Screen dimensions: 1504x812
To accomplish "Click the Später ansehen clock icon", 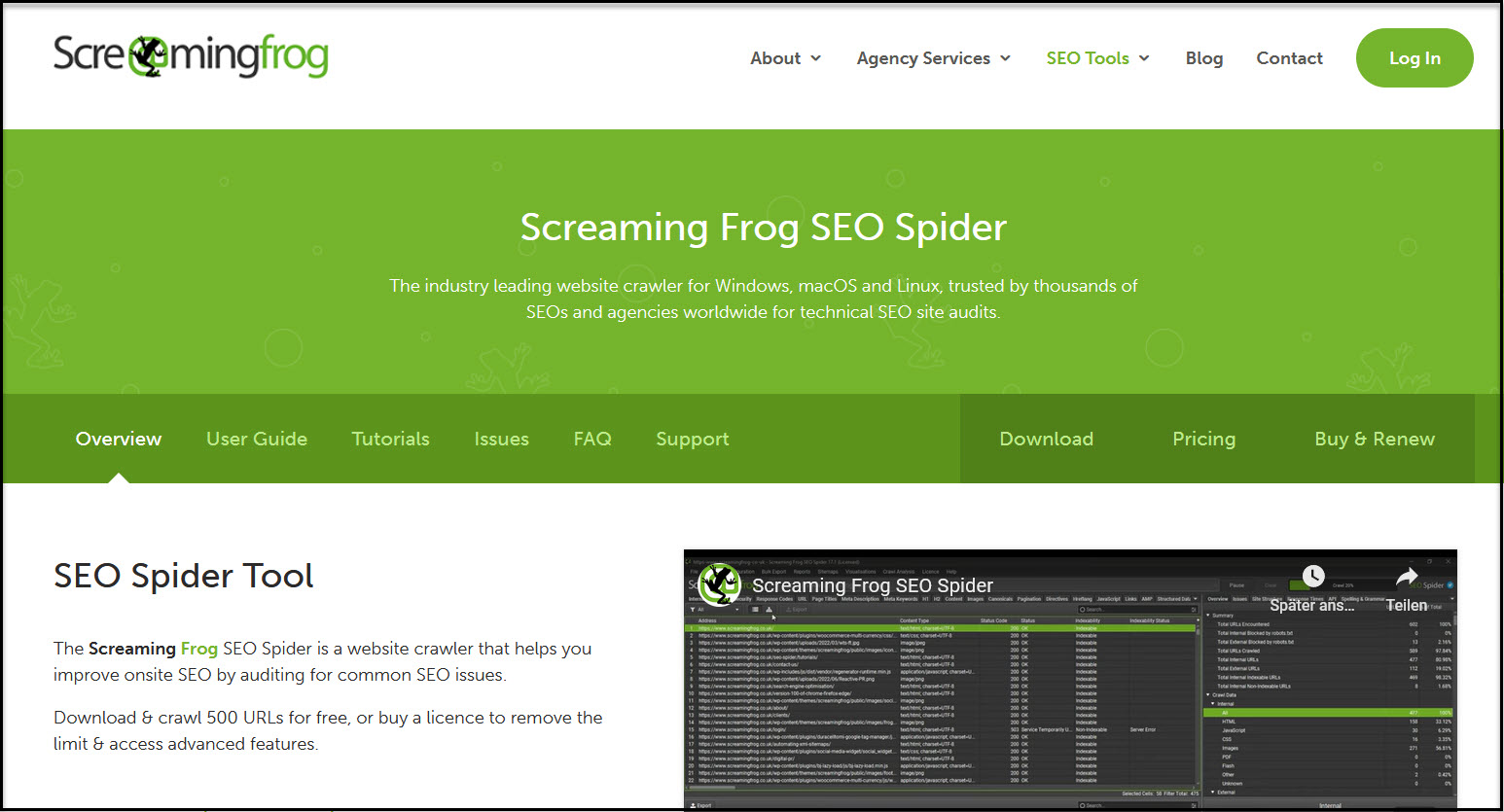I will coord(1312,577).
